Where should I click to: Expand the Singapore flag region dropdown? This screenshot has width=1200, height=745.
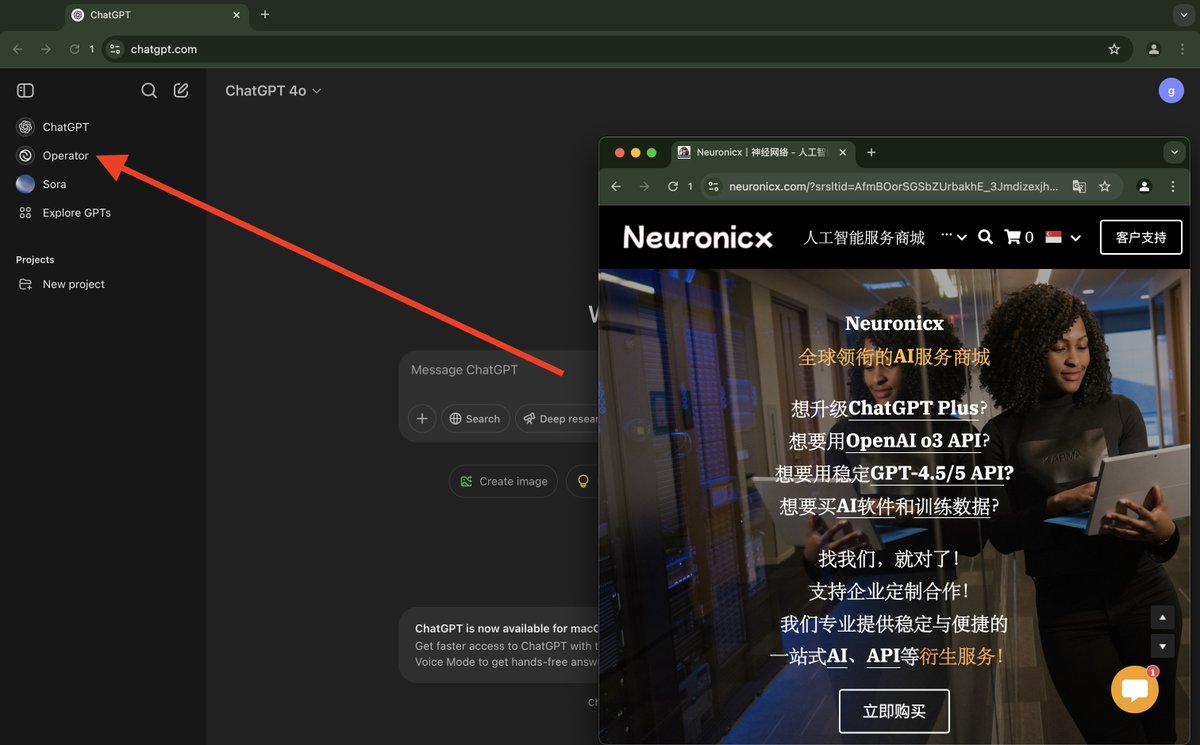[x=1063, y=237]
